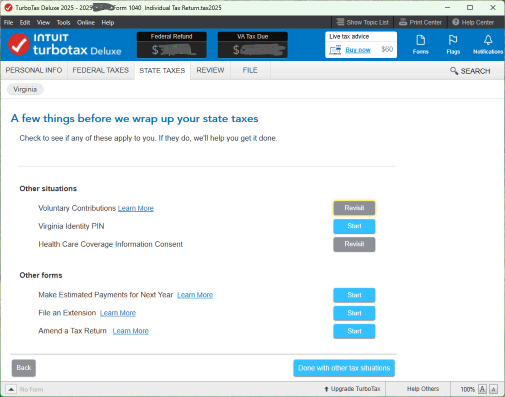
Task: Open the File menu
Action: [x=8, y=22]
